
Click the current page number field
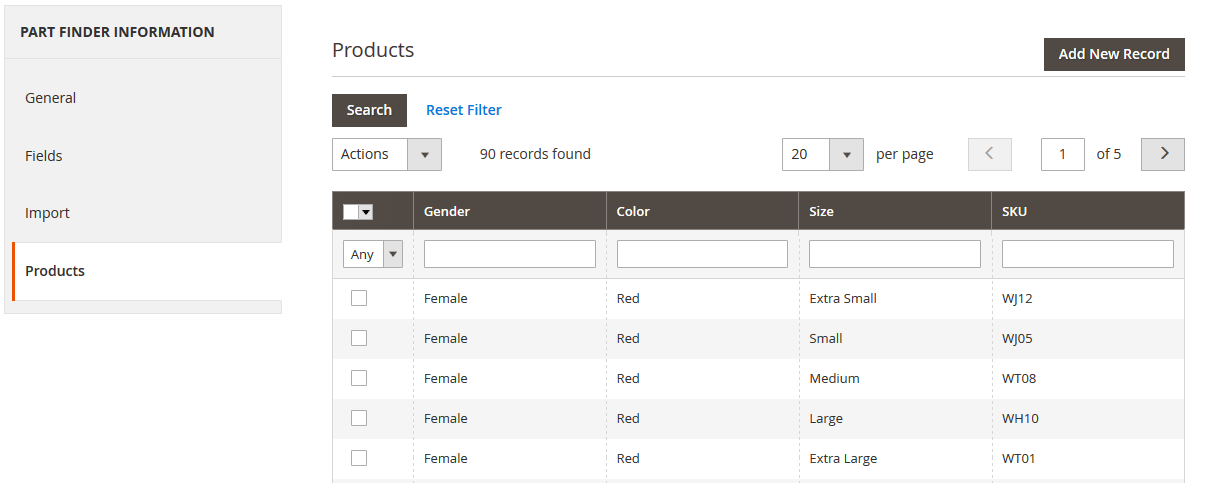(x=1062, y=154)
